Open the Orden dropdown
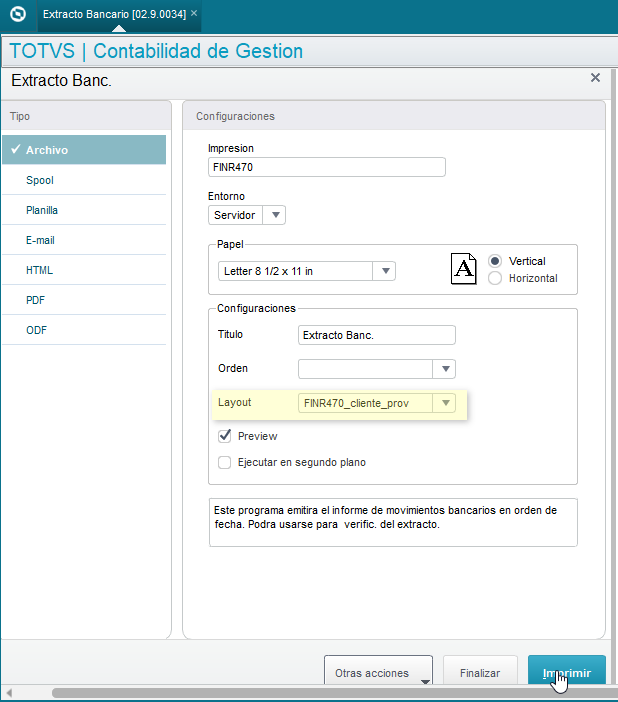 (445, 368)
